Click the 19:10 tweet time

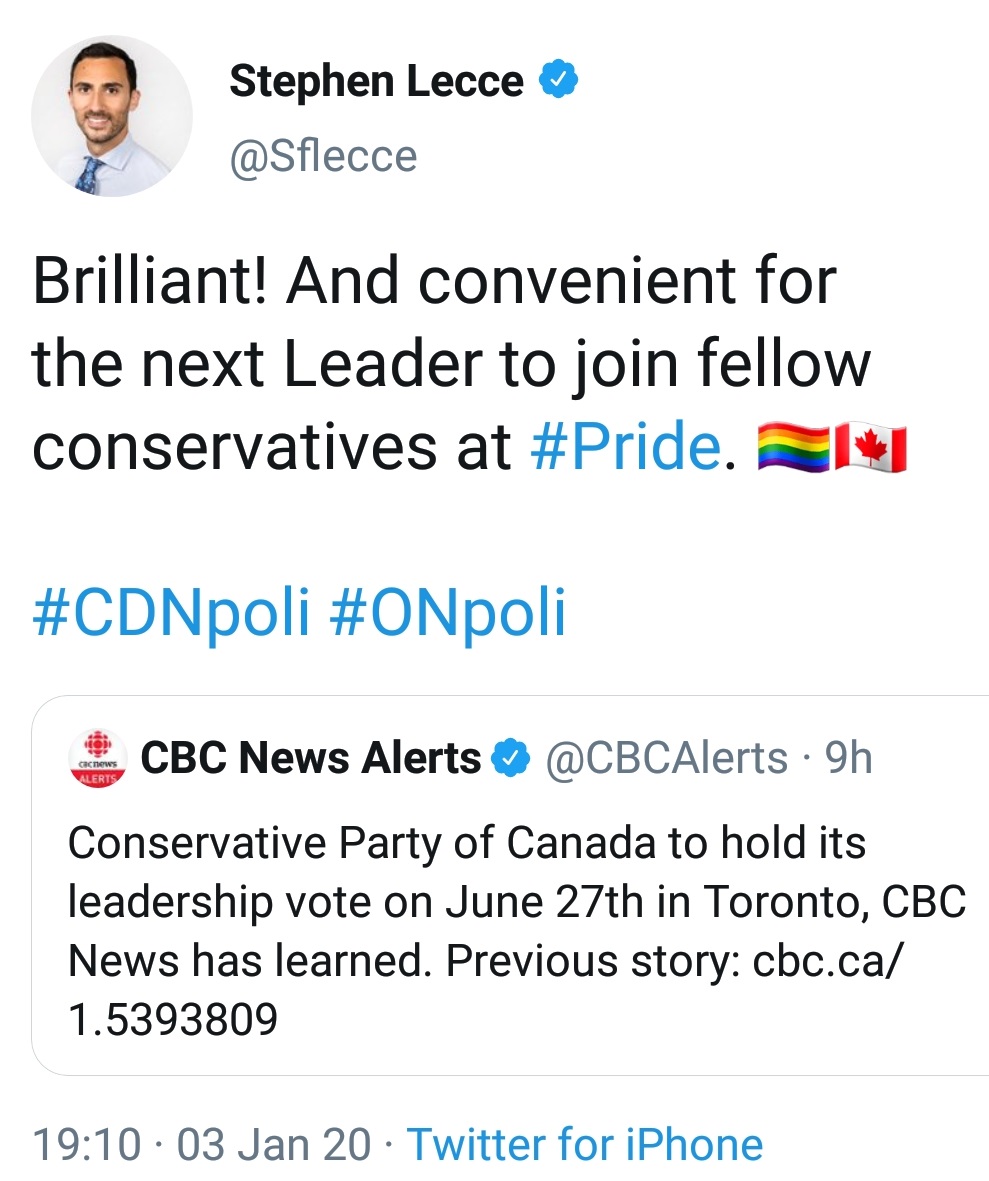[x=86, y=1144]
